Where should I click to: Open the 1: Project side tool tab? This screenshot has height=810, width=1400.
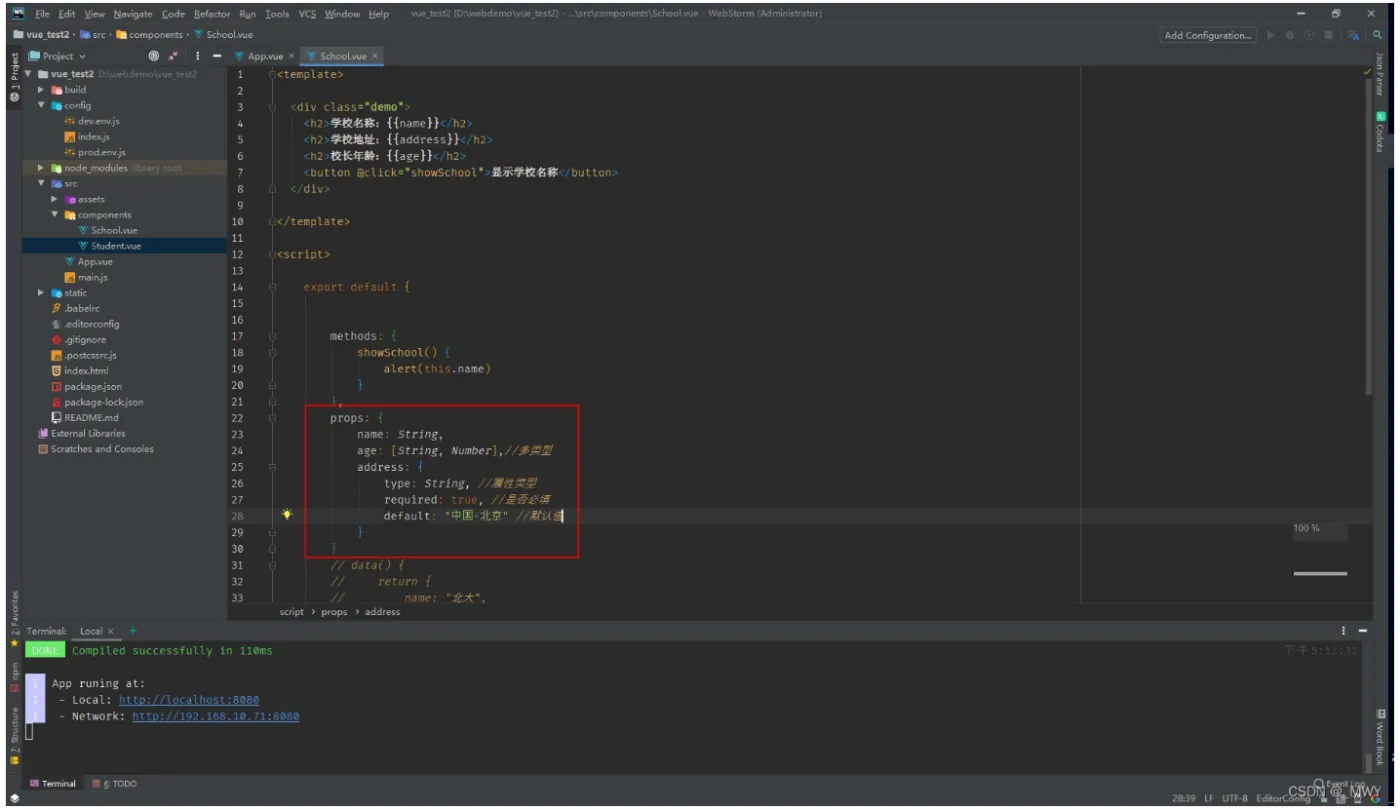(x=14, y=77)
